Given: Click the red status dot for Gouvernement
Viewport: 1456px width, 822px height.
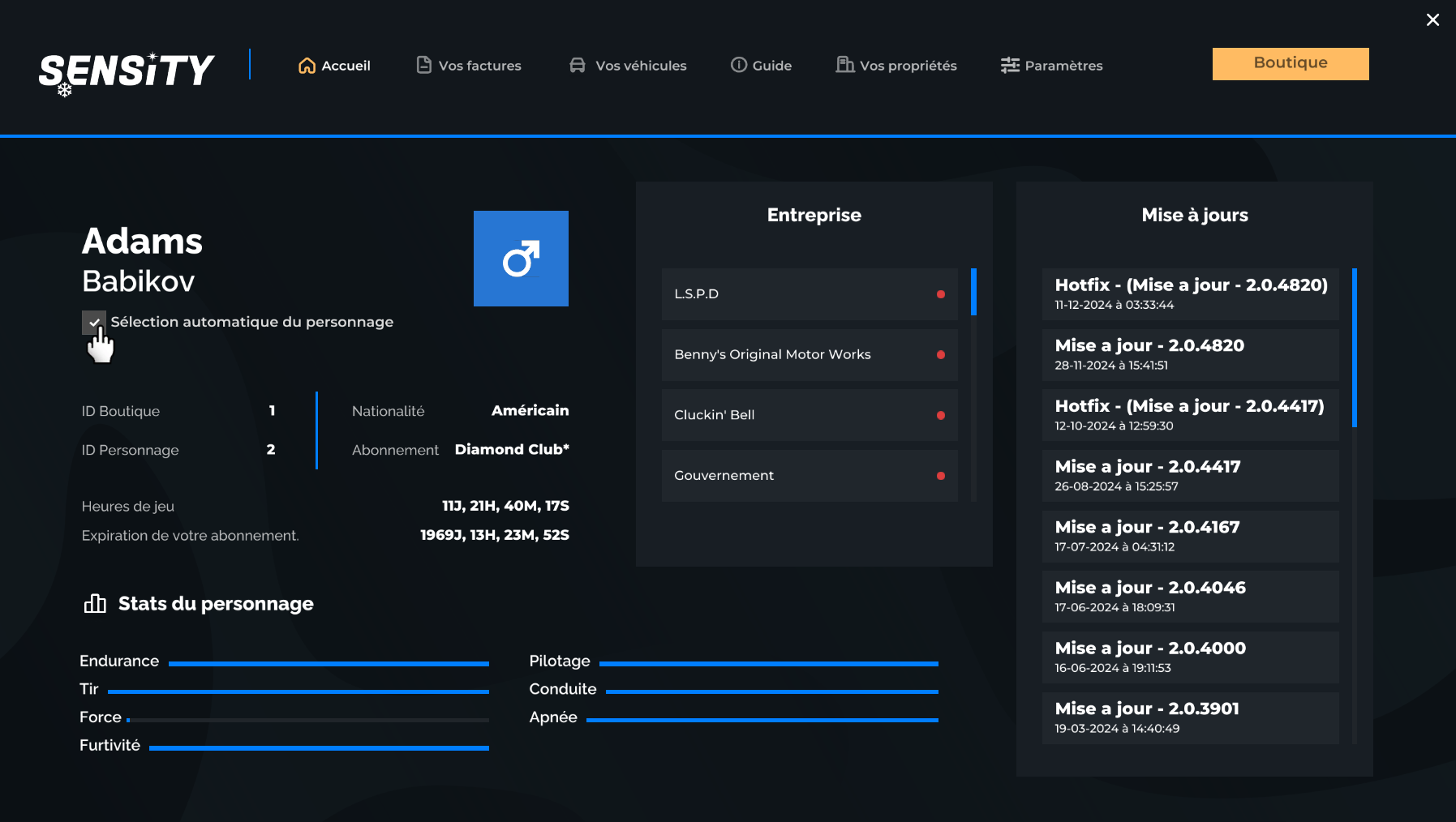Looking at the screenshot, I should (x=941, y=476).
